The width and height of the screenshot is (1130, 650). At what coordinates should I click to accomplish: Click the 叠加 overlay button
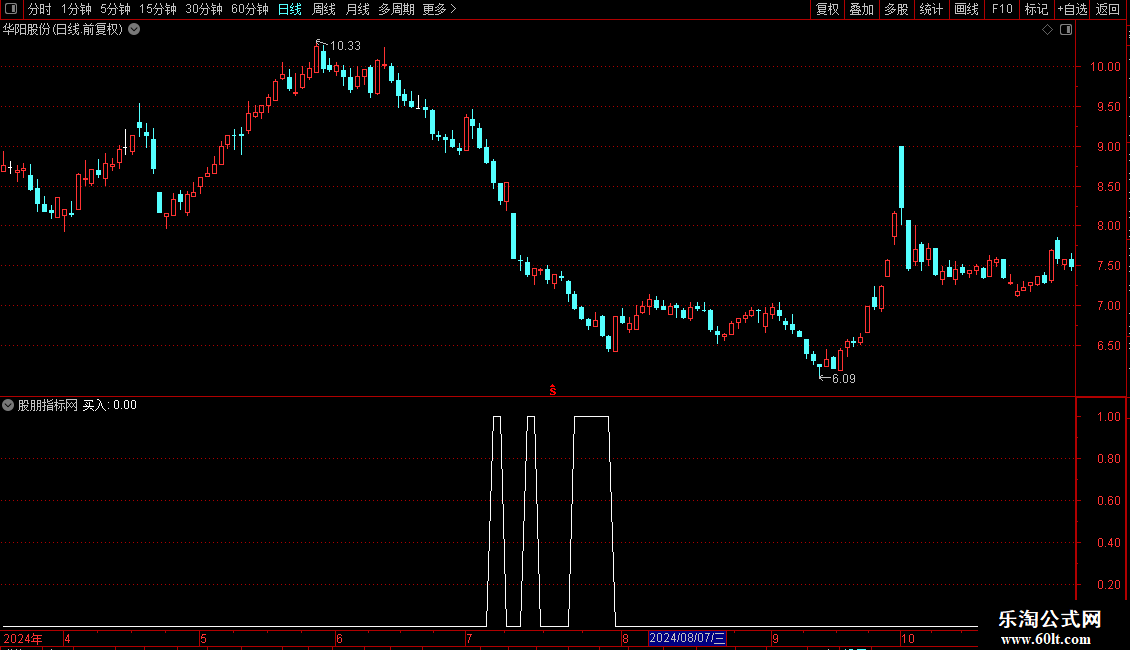(861, 9)
